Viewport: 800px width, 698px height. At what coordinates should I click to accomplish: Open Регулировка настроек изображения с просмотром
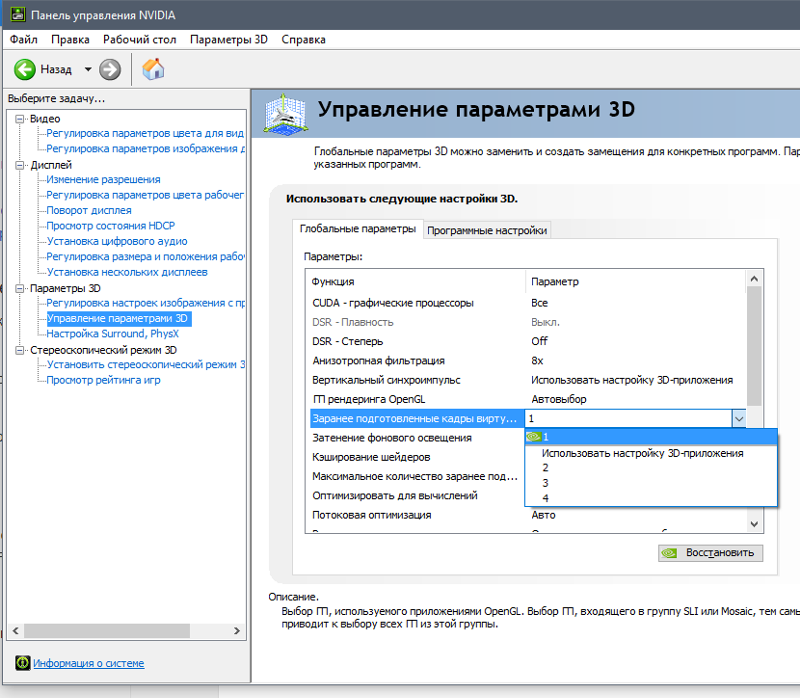coord(145,303)
